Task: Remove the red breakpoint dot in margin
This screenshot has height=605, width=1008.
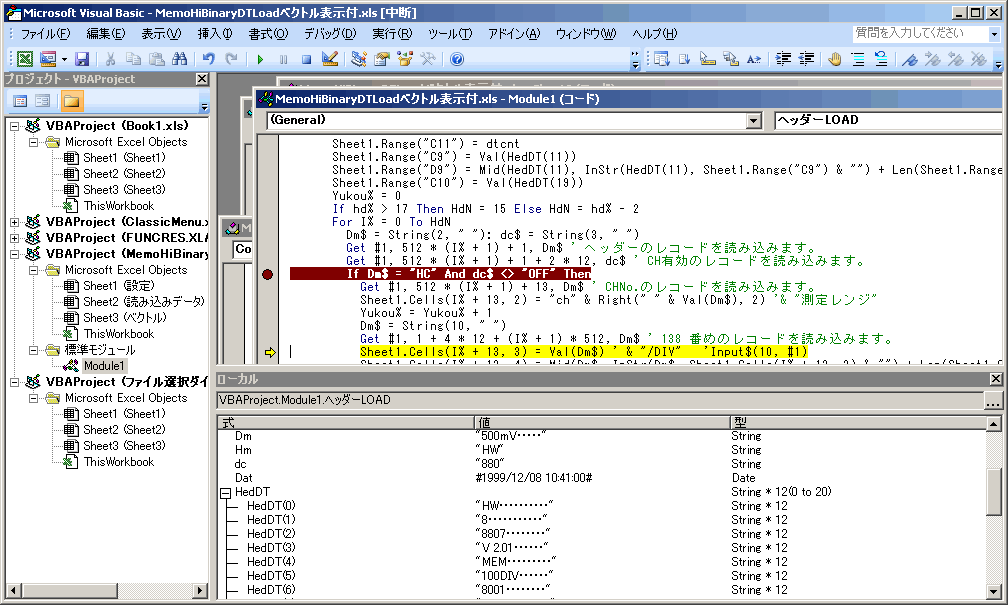Action: 267,274
